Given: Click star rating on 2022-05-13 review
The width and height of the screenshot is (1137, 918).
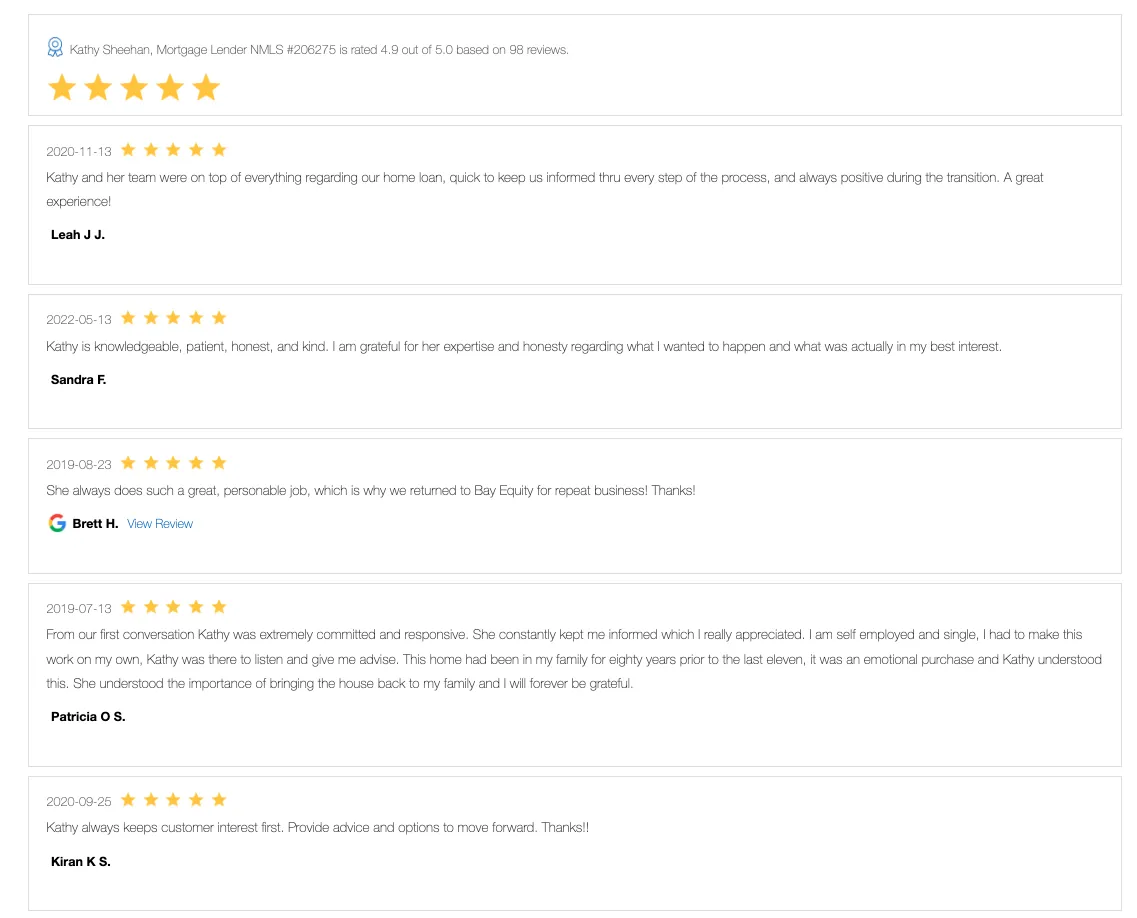Looking at the screenshot, I should point(173,318).
